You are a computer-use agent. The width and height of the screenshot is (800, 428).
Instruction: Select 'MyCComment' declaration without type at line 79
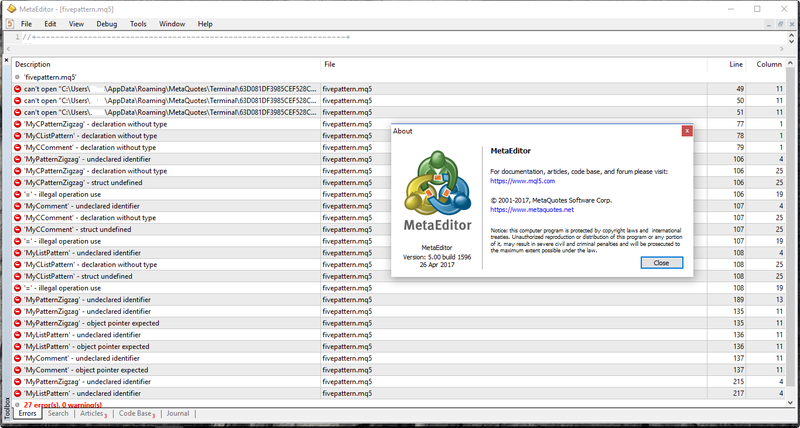coord(398,147)
